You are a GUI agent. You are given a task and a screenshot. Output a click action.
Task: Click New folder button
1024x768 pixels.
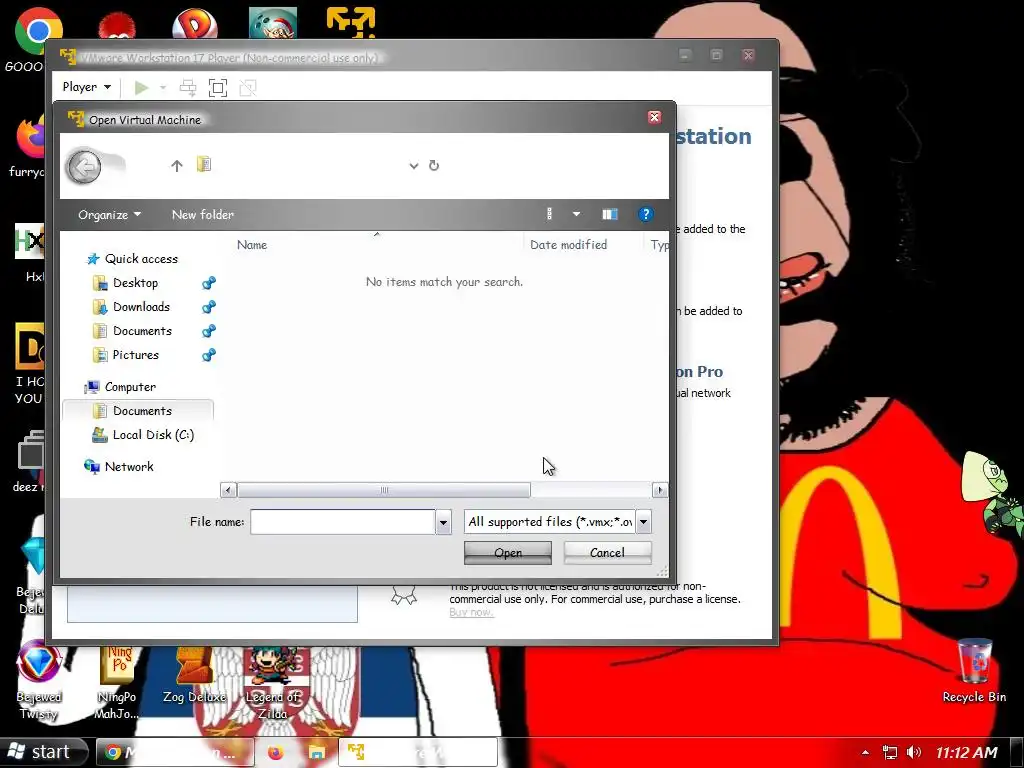202,215
